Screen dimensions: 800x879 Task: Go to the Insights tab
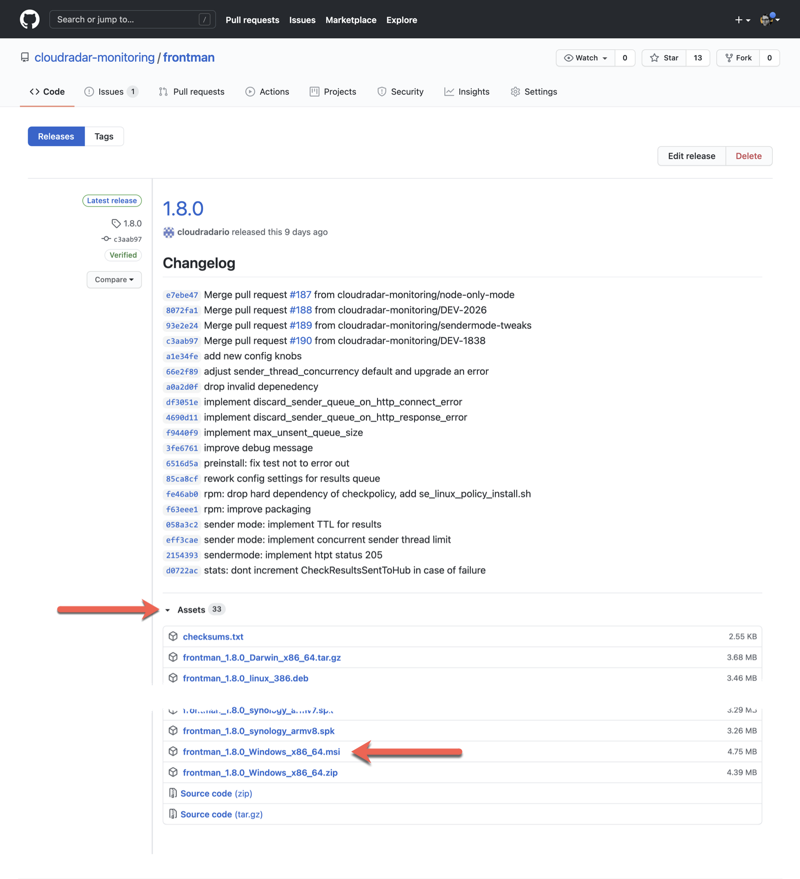(466, 92)
